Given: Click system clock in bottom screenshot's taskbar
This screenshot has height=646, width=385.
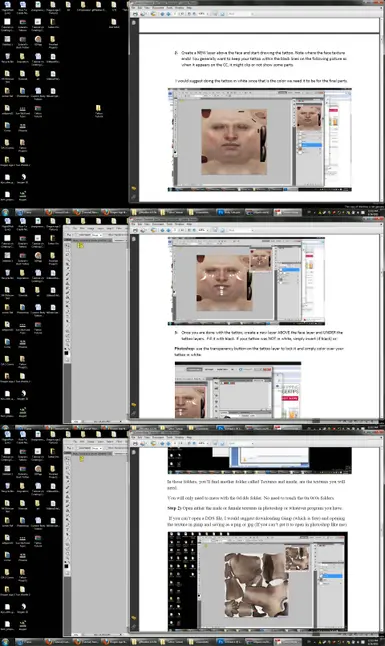Looking at the screenshot, I should 373,642.
